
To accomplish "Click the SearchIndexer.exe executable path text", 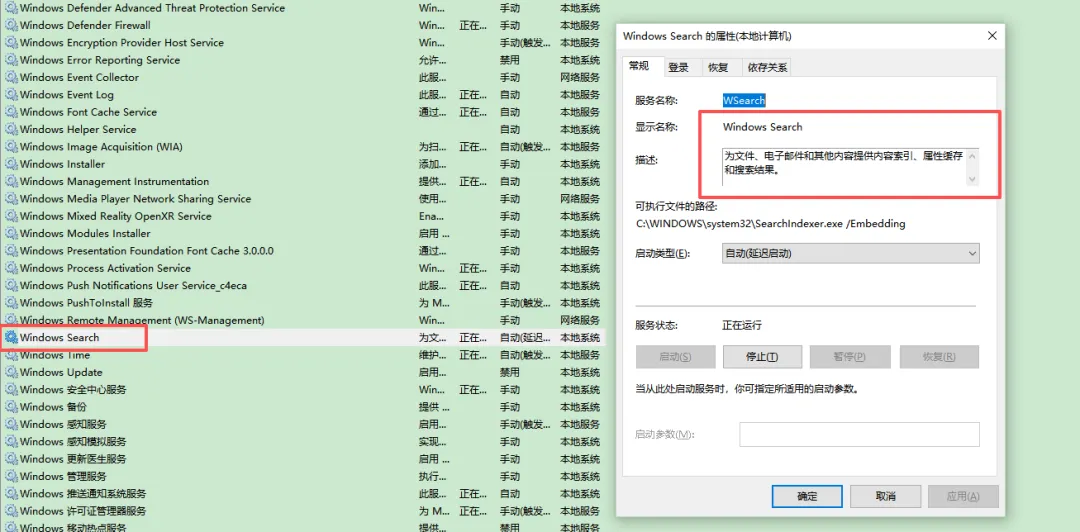I will (x=770, y=223).
